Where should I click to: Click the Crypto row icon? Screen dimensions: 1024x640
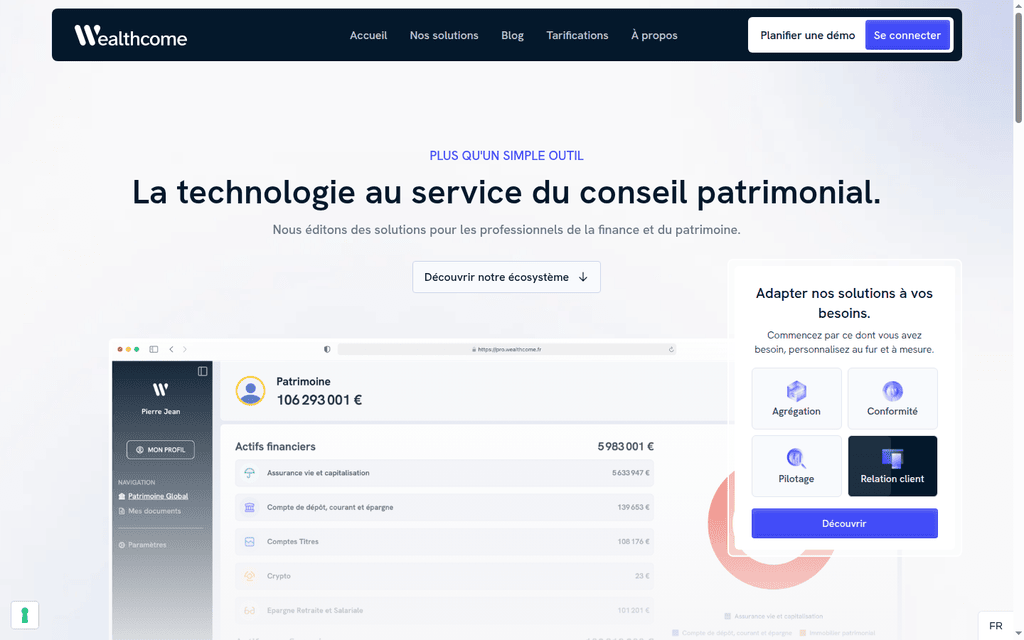point(249,576)
